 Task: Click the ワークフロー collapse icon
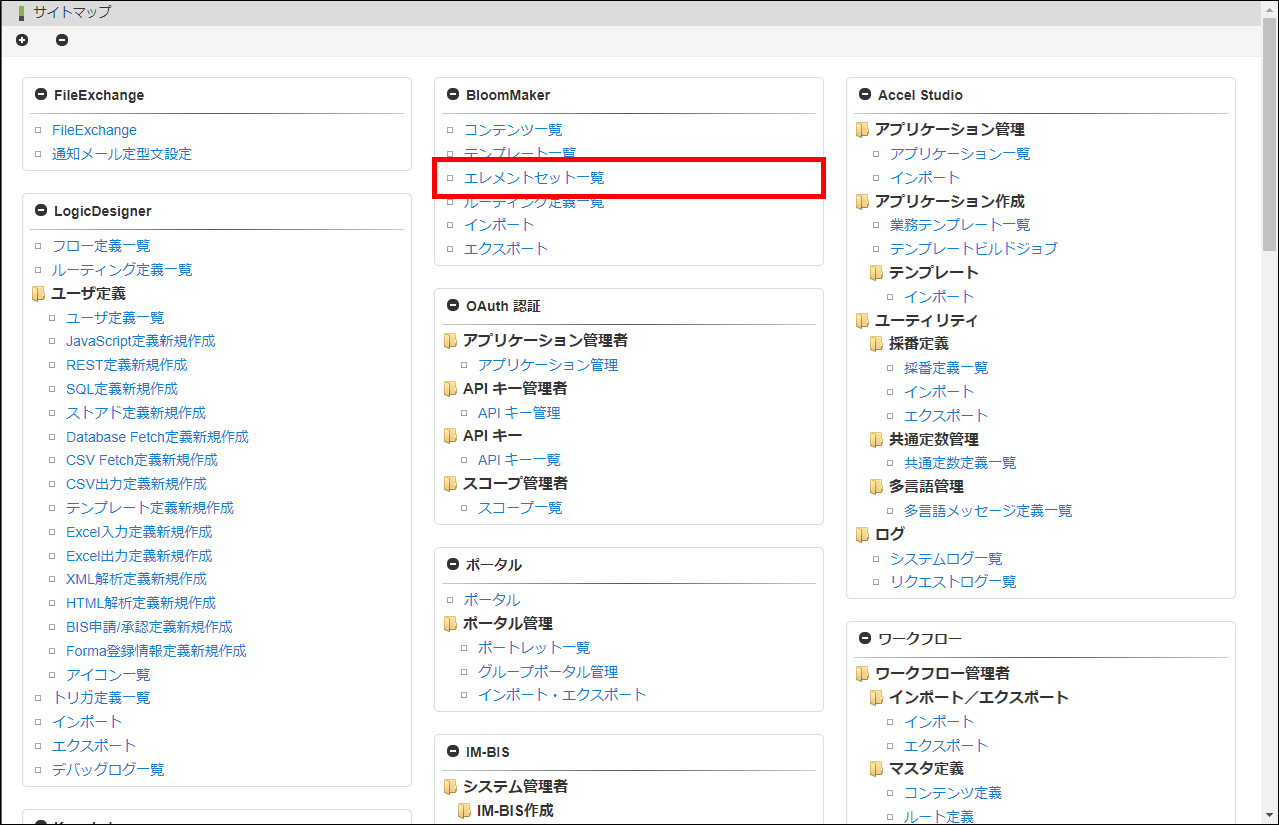pos(865,638)
